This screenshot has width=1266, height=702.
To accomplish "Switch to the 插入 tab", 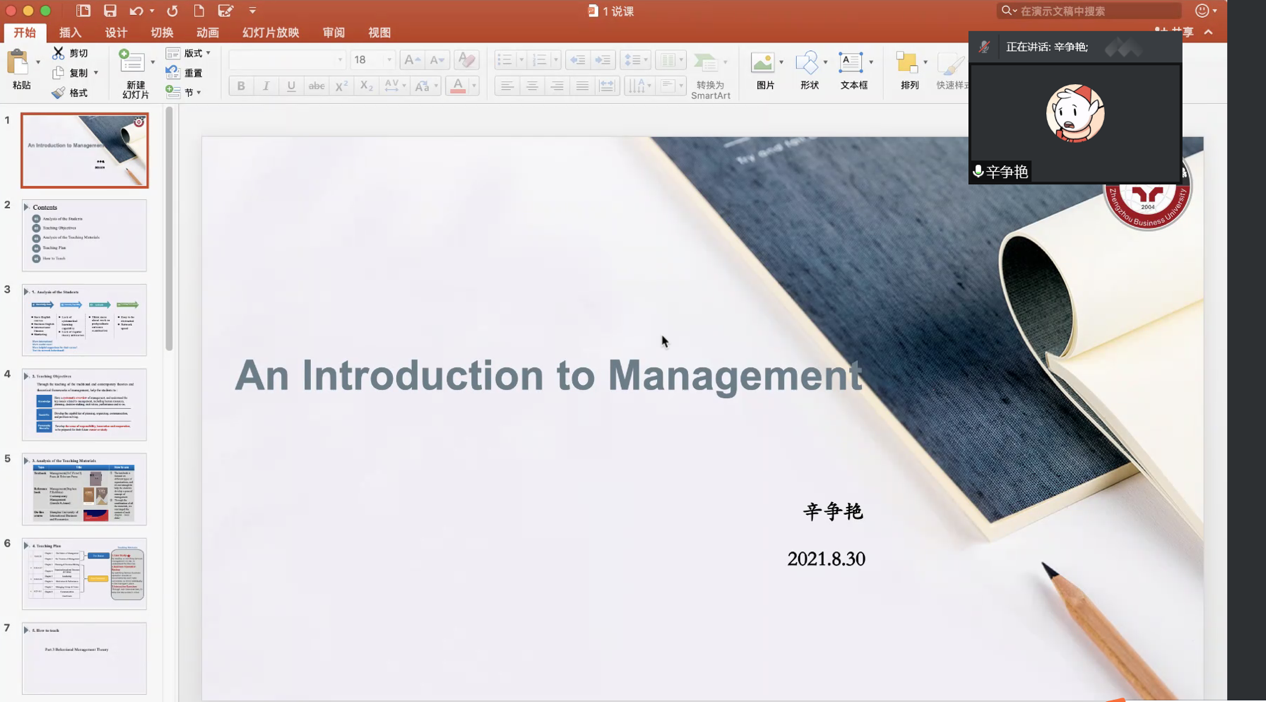I will click(x=70, y=33).
